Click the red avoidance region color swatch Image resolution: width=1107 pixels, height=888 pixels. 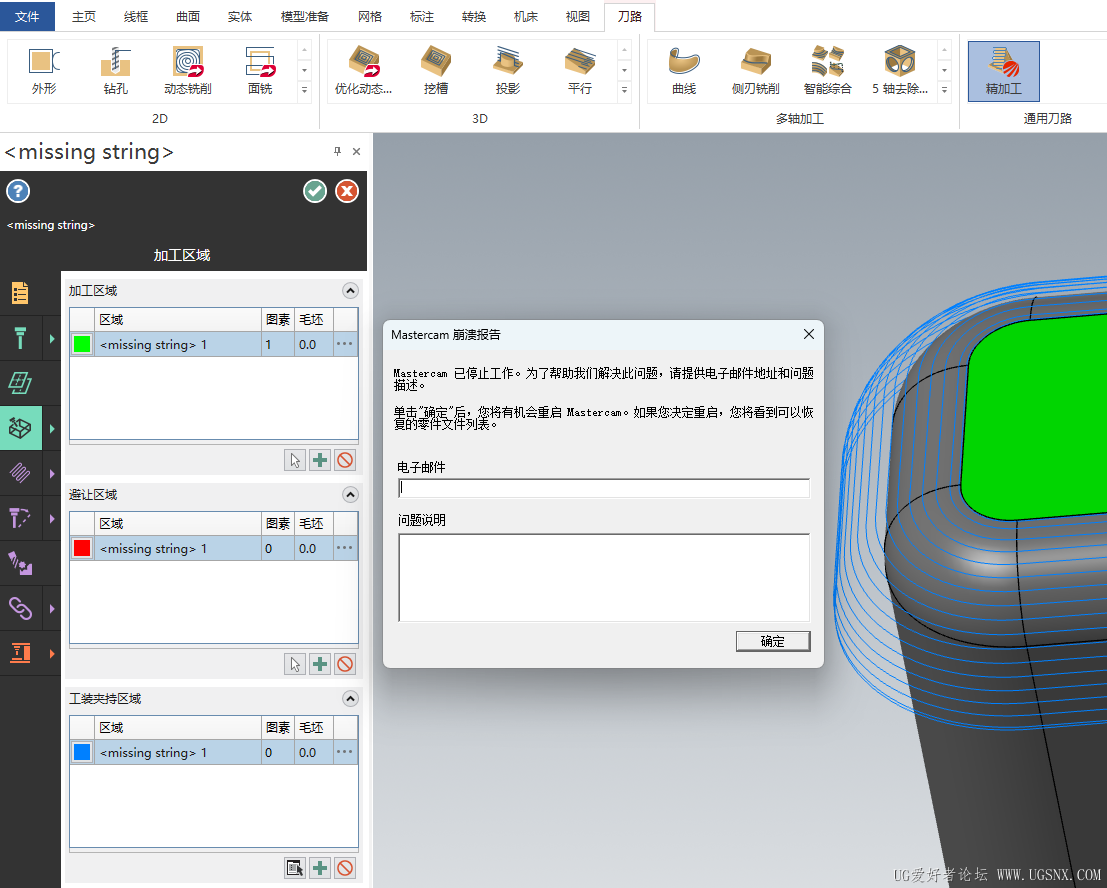coord(82,548)
